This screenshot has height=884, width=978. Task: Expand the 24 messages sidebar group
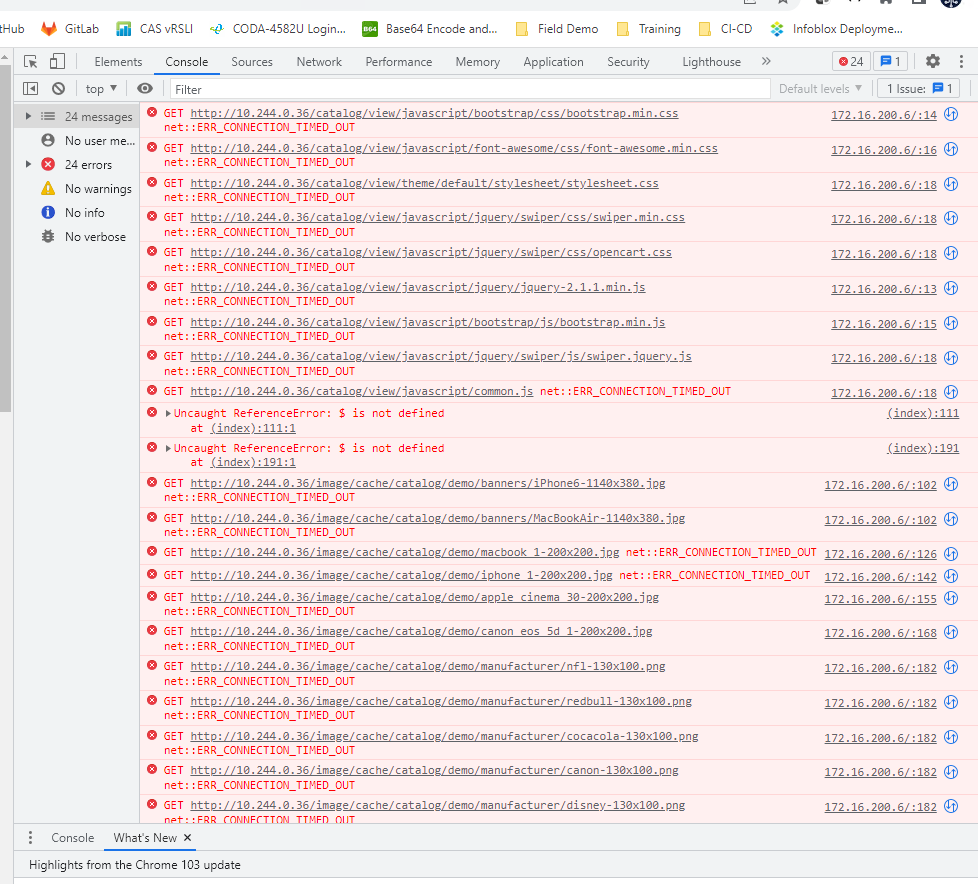point(28,116)
